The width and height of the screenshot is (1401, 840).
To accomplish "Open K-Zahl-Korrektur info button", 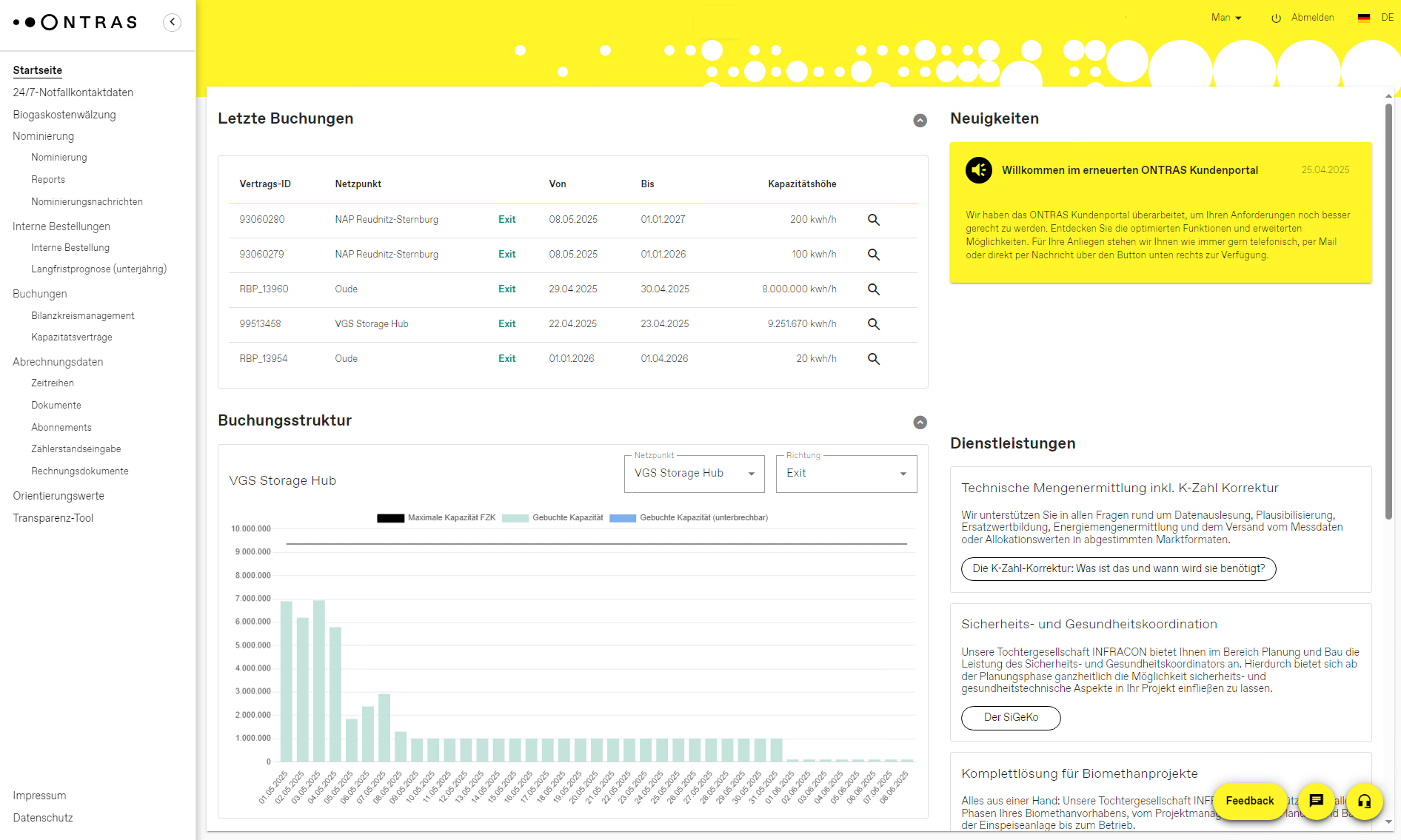I will click(x=1118, y=569).
